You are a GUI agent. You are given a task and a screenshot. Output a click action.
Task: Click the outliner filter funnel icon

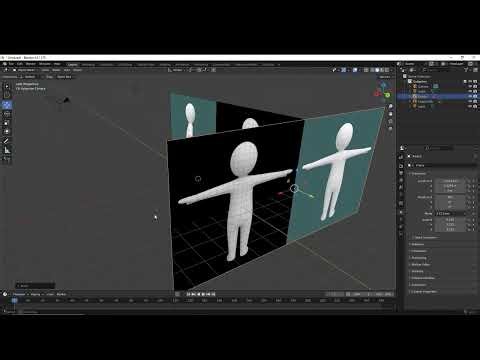point(466,70)
